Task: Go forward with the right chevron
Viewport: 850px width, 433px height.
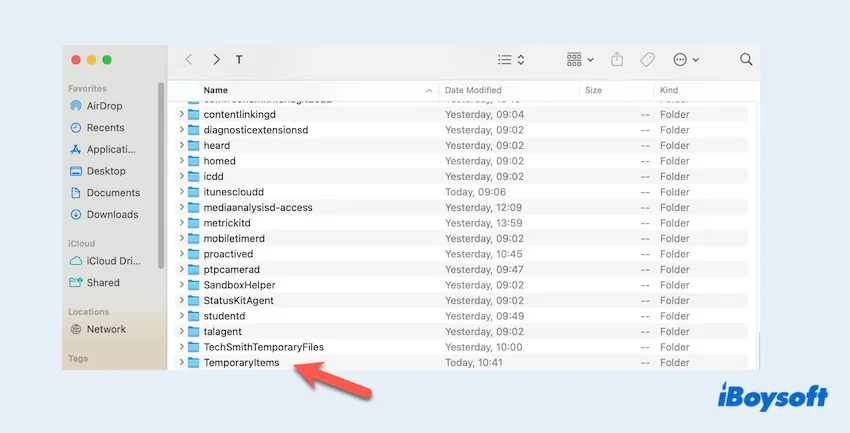Action: click(216, 60)
